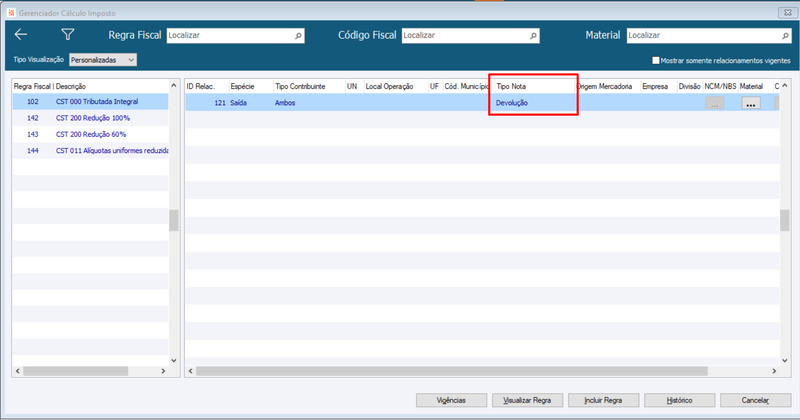Click down arrow of rule list scrollbar

173,360
